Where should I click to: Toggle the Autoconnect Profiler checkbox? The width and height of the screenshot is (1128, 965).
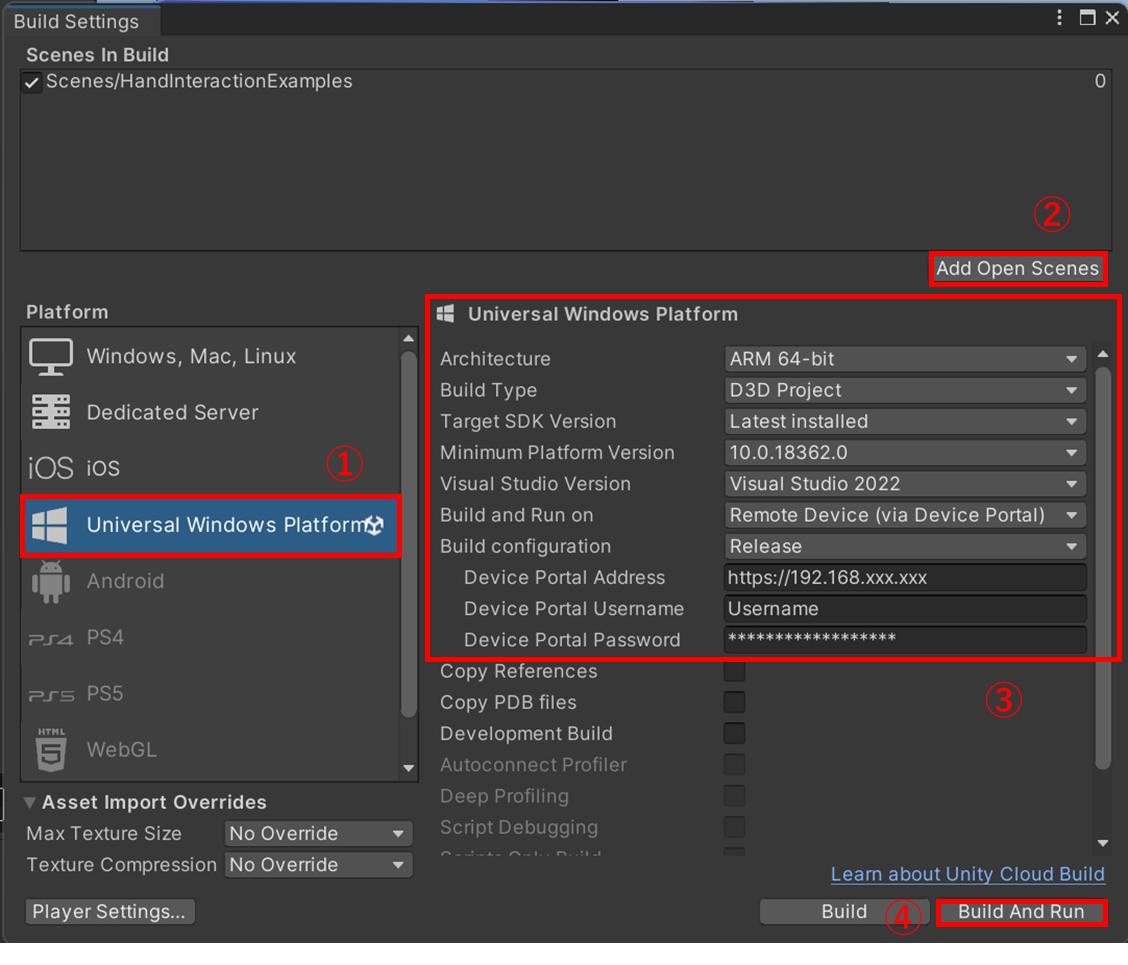pos(734,764)
